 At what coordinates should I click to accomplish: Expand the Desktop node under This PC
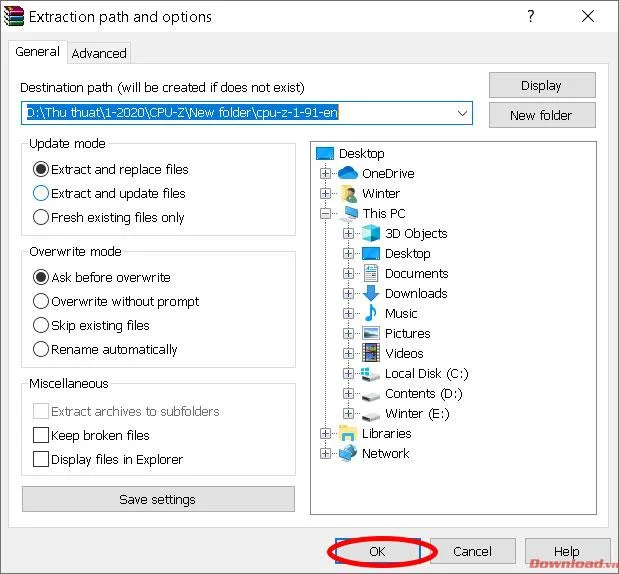348,253
